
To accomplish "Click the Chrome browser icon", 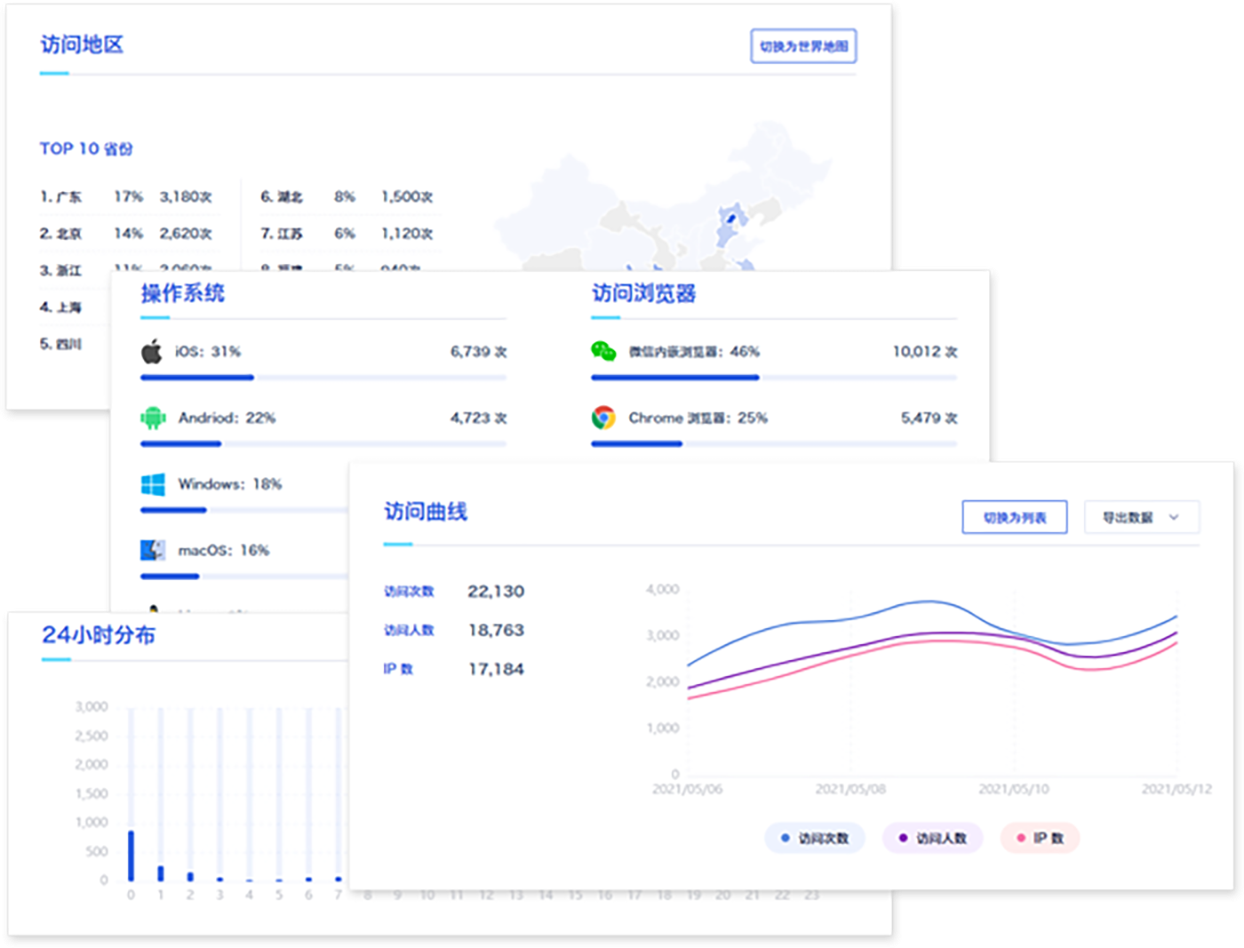I will [x=603, y=418].
